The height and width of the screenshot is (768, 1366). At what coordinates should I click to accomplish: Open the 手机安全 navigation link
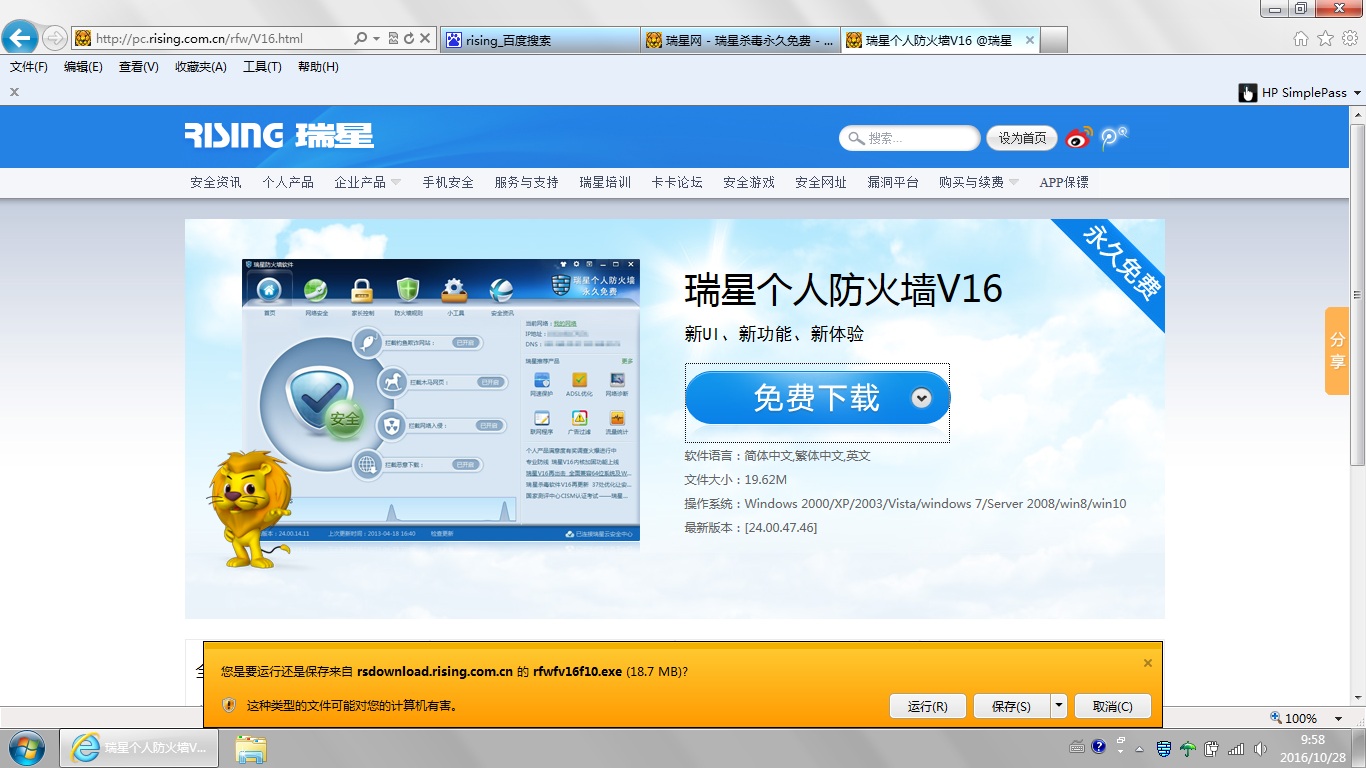click(448, 182)
